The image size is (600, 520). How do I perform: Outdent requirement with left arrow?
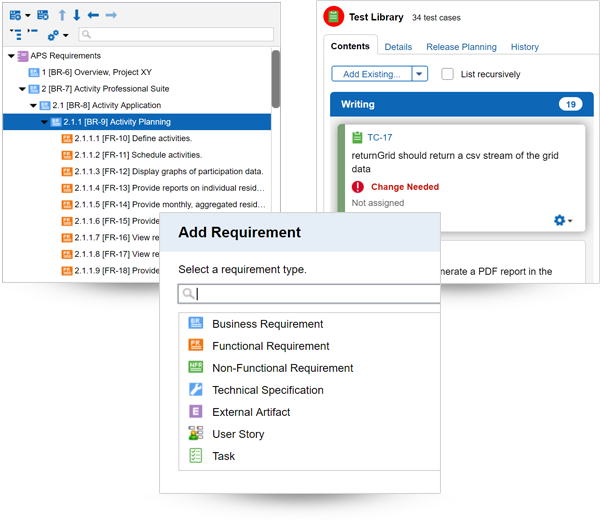pyautogui.click(x=93, y=15)
